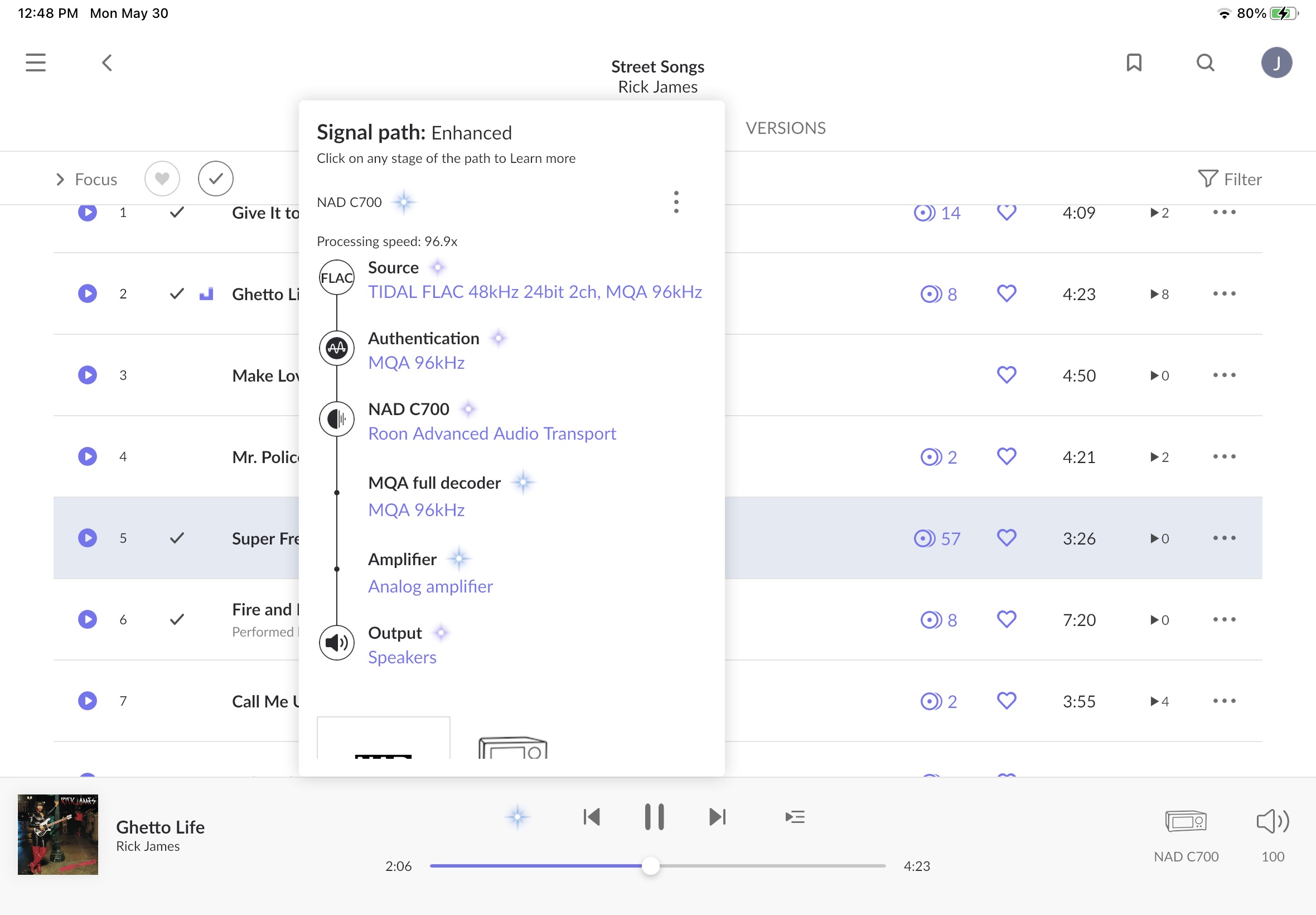Screen dimensions: 1316x915
Task: Open the play queue icon
Action: click(x=795, y=817)
